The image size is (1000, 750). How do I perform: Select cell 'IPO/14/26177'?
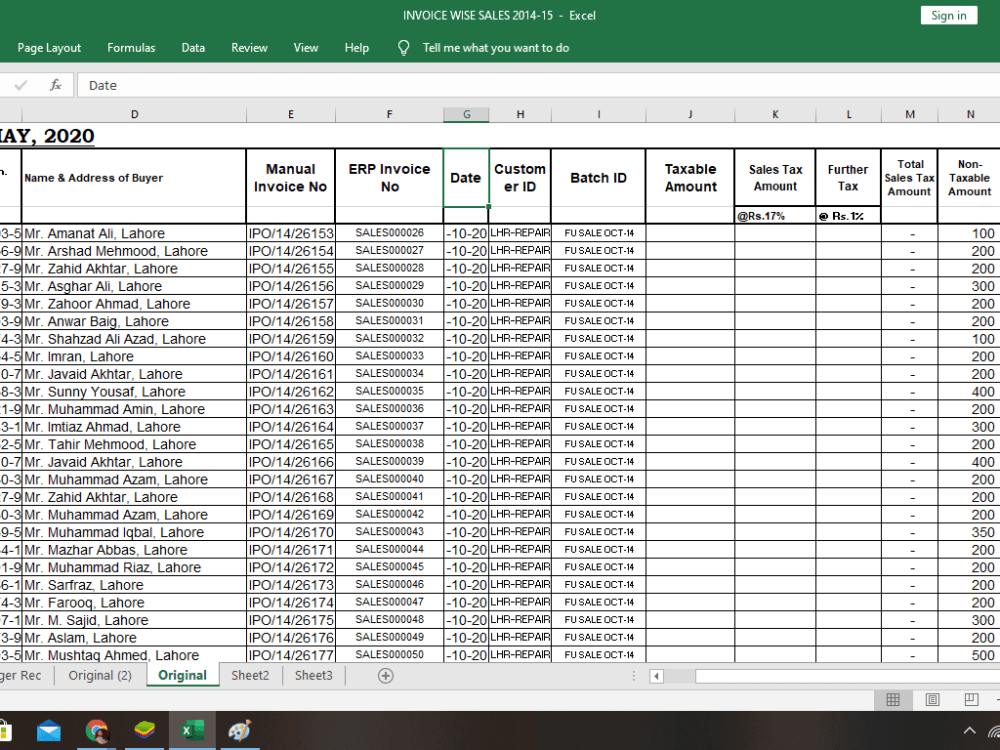pyautogui.click(x=291, y=655)
